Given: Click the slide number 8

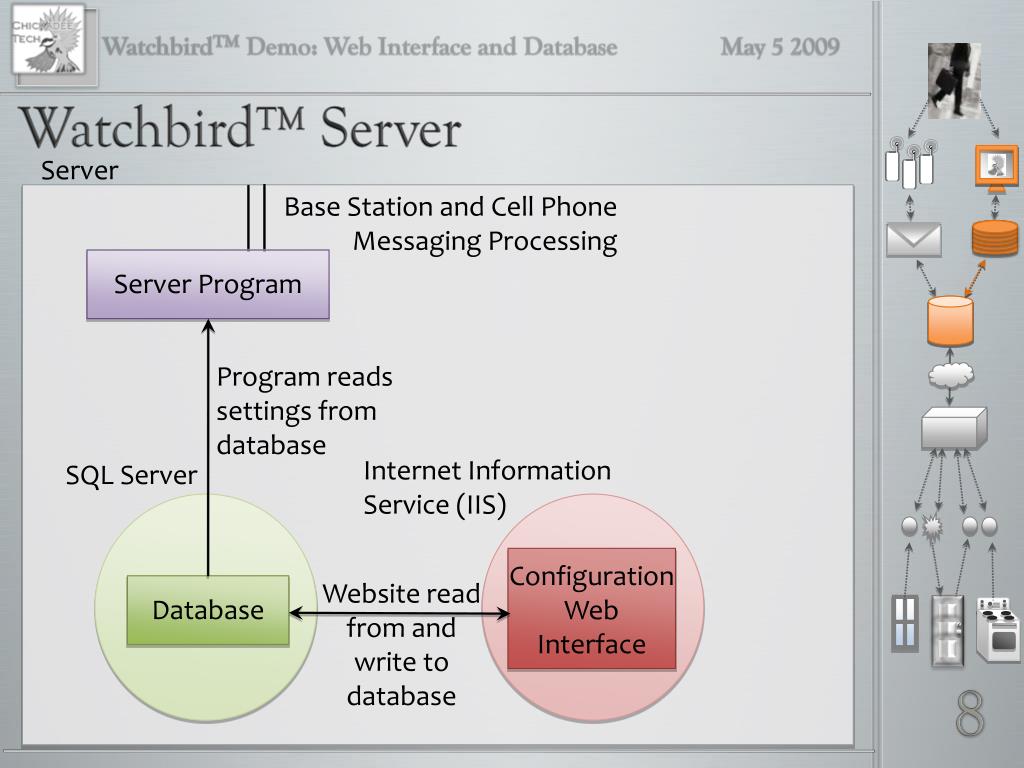Looking at the screenshot, I should click(970, 713).
